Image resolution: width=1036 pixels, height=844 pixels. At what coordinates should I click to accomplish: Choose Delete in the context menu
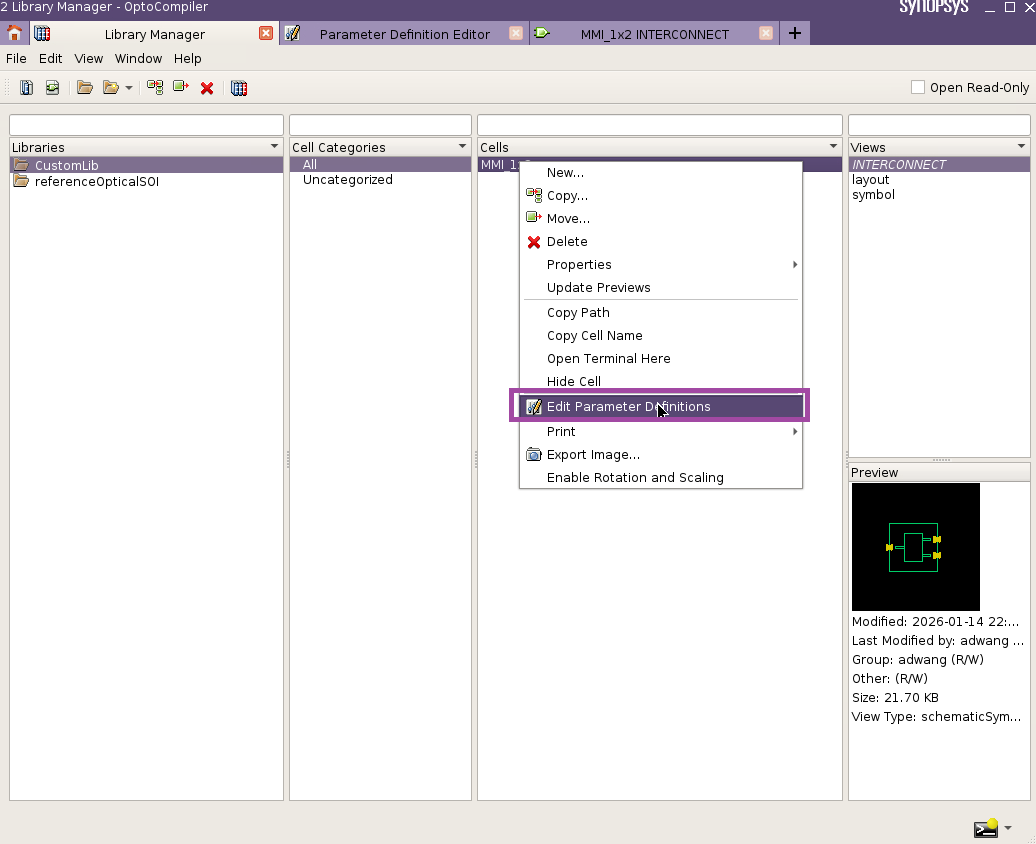[x=661, y=242]
